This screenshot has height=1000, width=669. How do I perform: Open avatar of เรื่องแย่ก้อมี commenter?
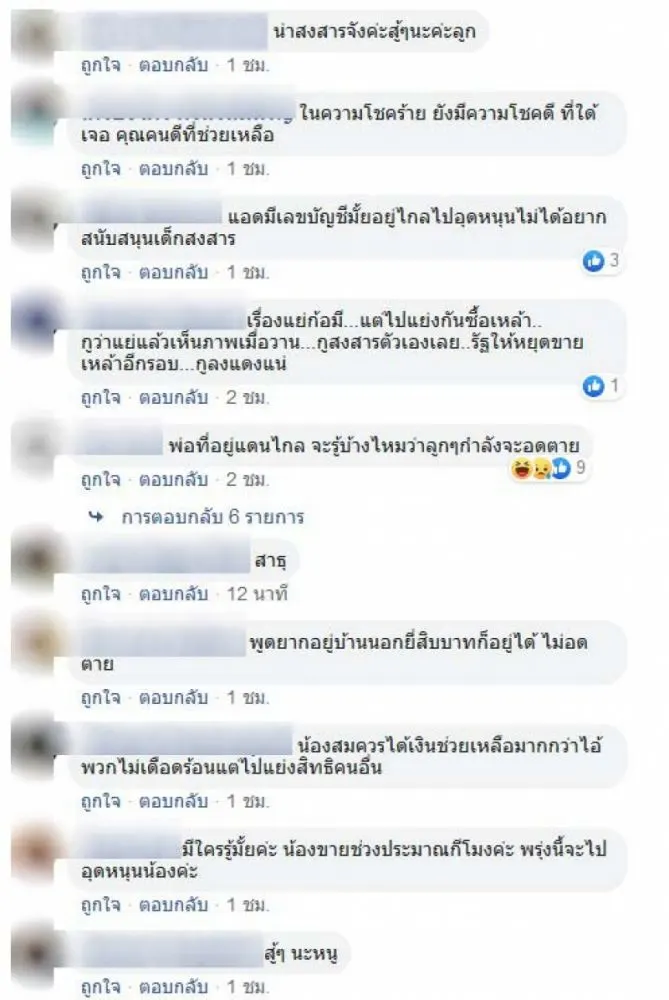(x=35, y=322)
